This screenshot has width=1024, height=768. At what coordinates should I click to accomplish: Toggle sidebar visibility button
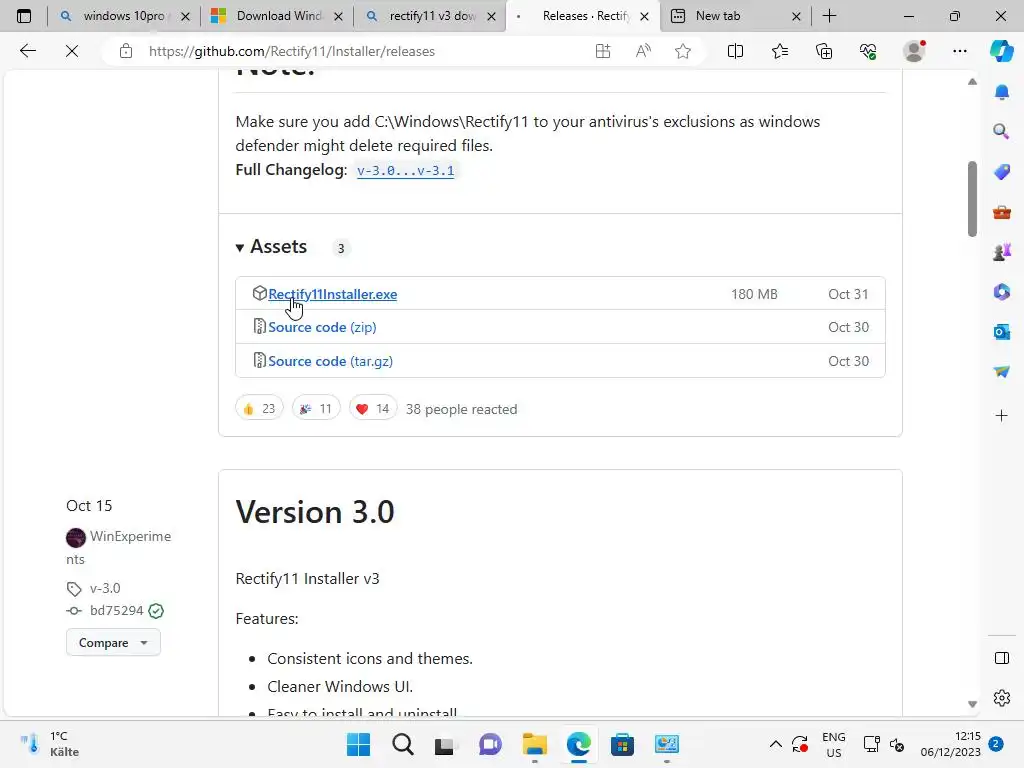(x=1002, y=658)
